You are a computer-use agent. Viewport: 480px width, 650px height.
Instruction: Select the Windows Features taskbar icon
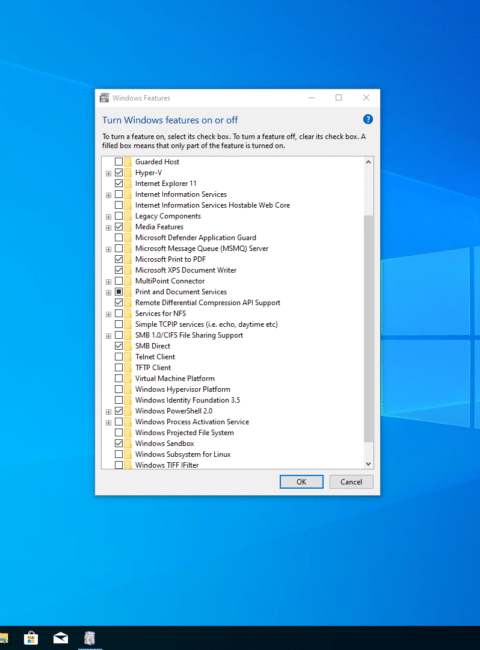coord(90,638)
